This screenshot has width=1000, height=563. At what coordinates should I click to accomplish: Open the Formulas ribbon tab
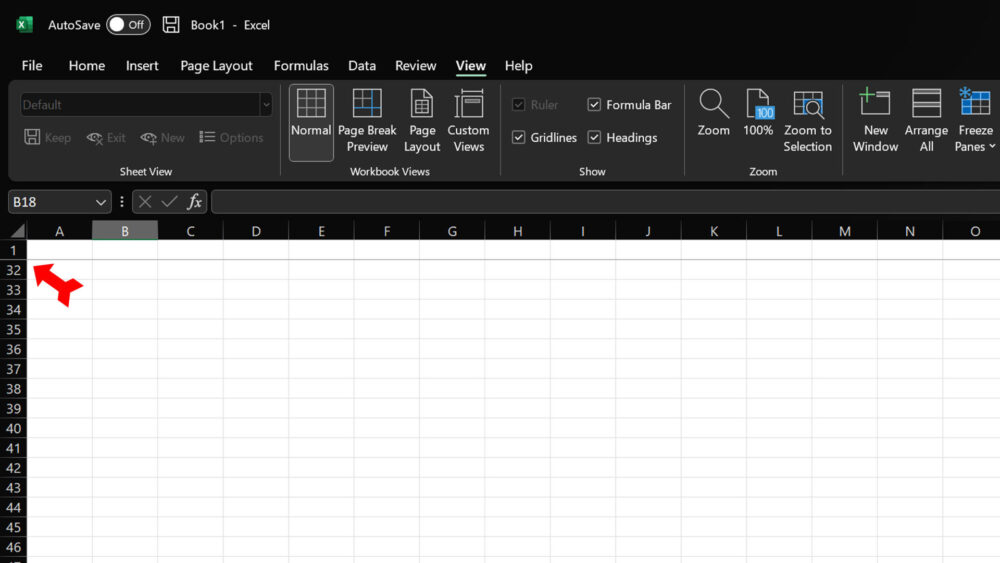pyautogui.click(x=301, y=66)
